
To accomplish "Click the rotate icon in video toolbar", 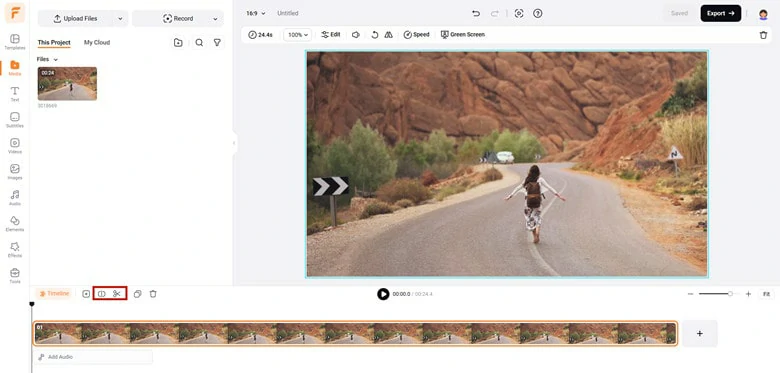I will 375,35.
